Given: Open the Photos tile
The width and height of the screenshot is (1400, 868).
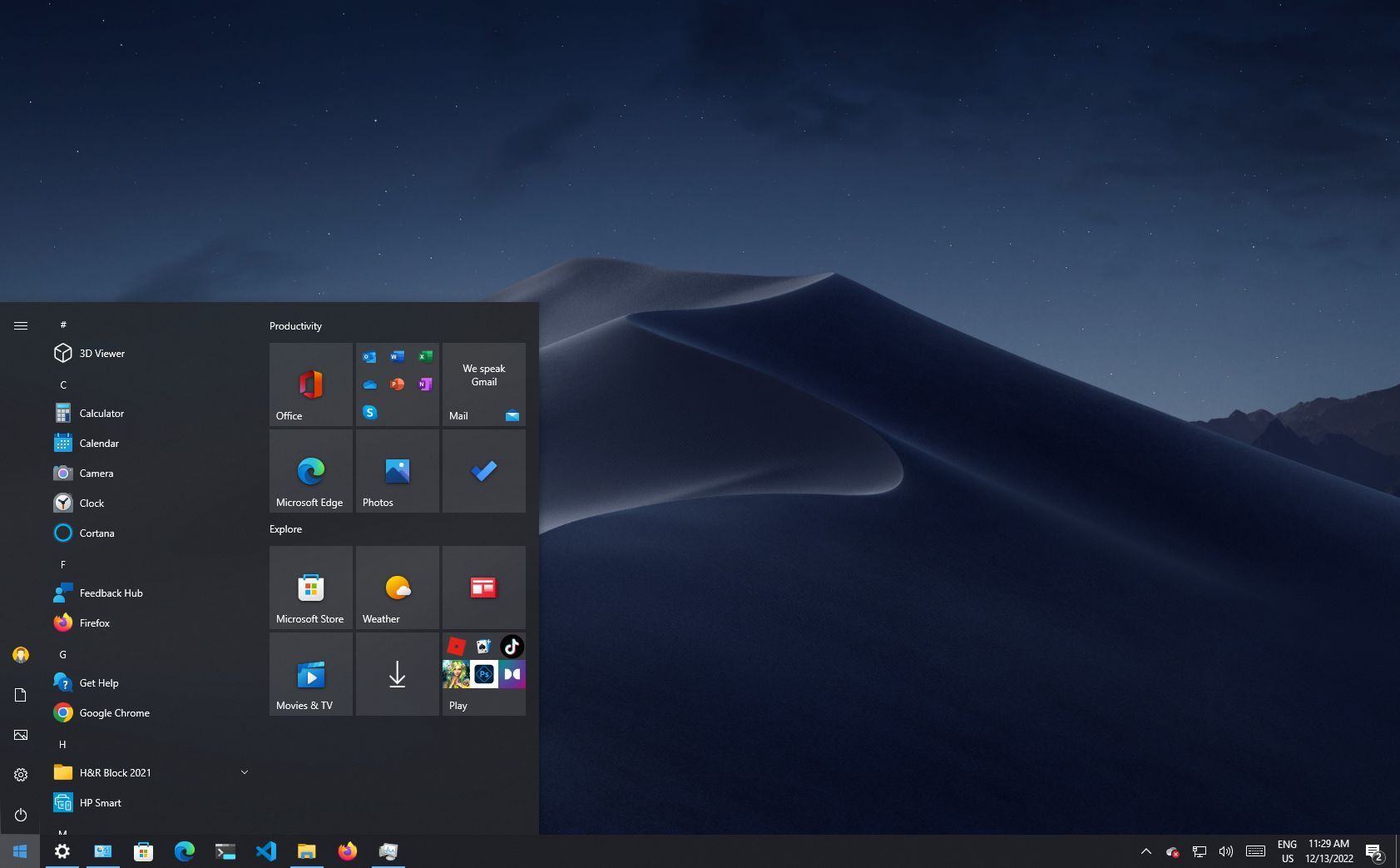Looking at the screenshot, I should (x=397, y=470).
